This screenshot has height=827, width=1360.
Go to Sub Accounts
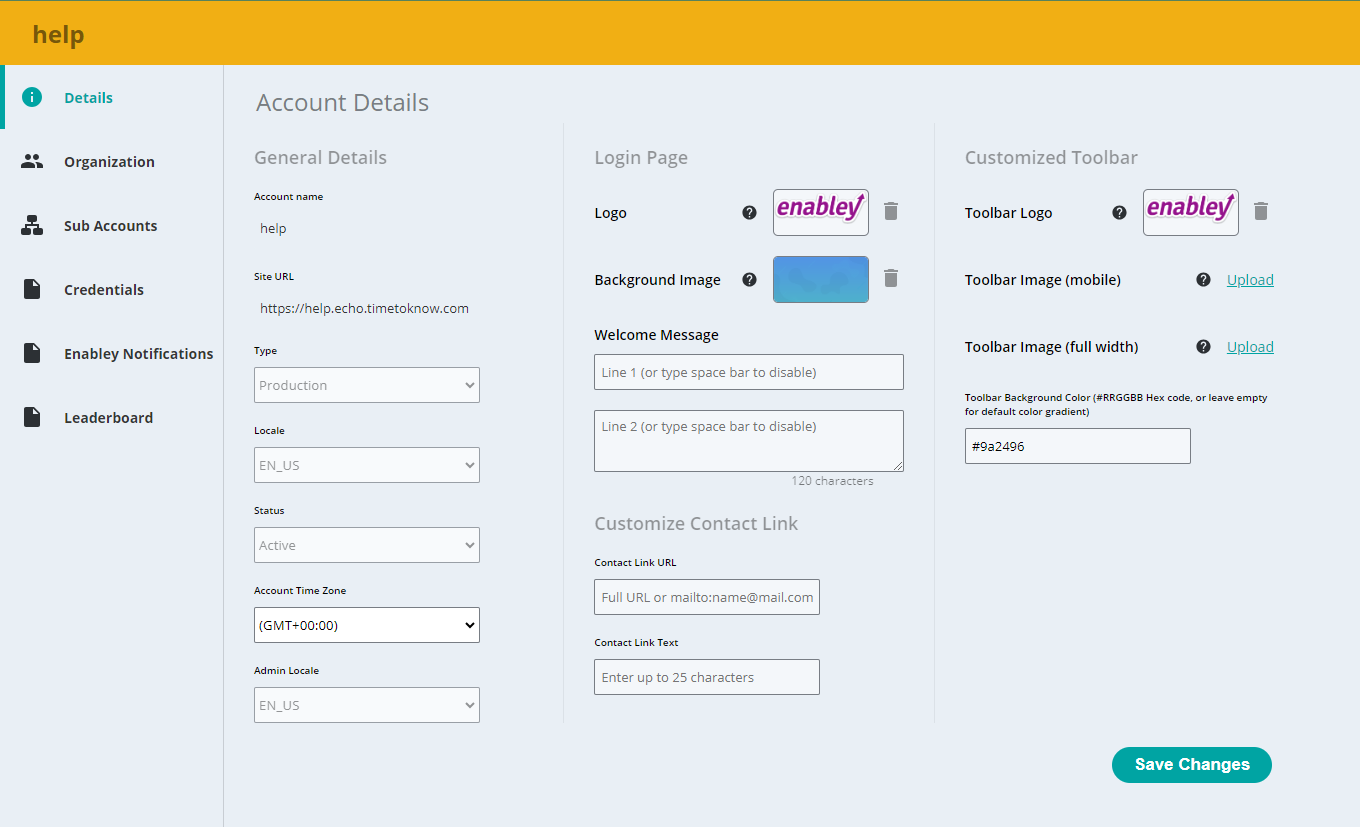(x=112, y=225)
